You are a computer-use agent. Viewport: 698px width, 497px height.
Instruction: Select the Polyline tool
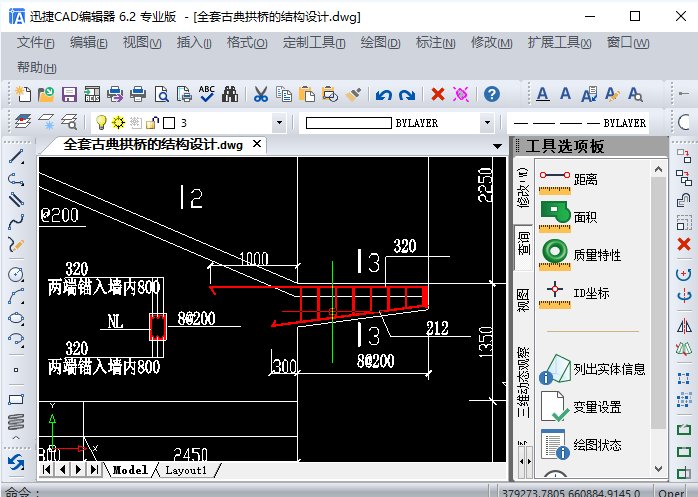16,179
